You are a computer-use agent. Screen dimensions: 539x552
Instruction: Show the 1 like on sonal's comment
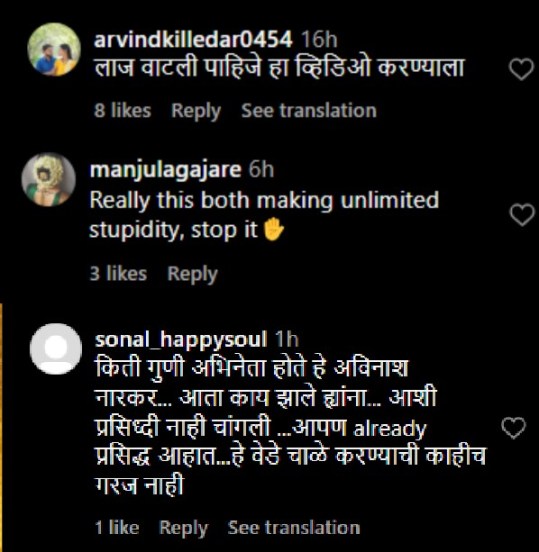pos(117,527)
